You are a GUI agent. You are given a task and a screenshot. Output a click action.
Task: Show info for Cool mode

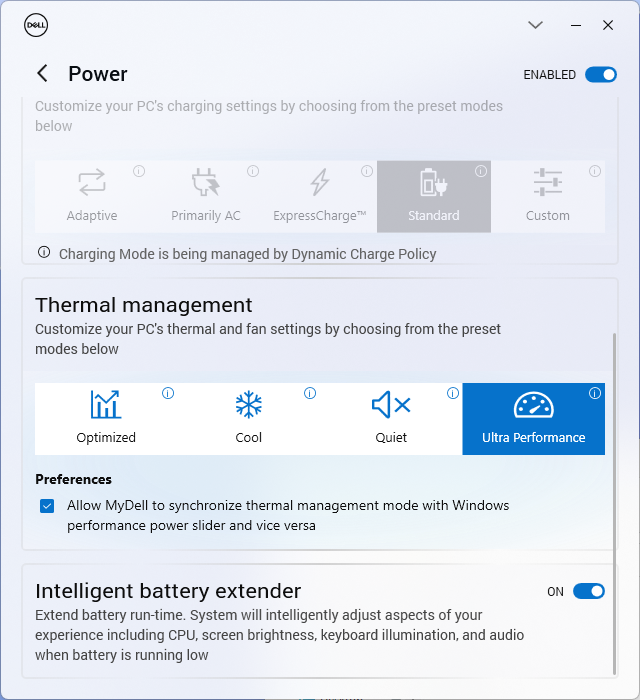(x=310, y=394)
